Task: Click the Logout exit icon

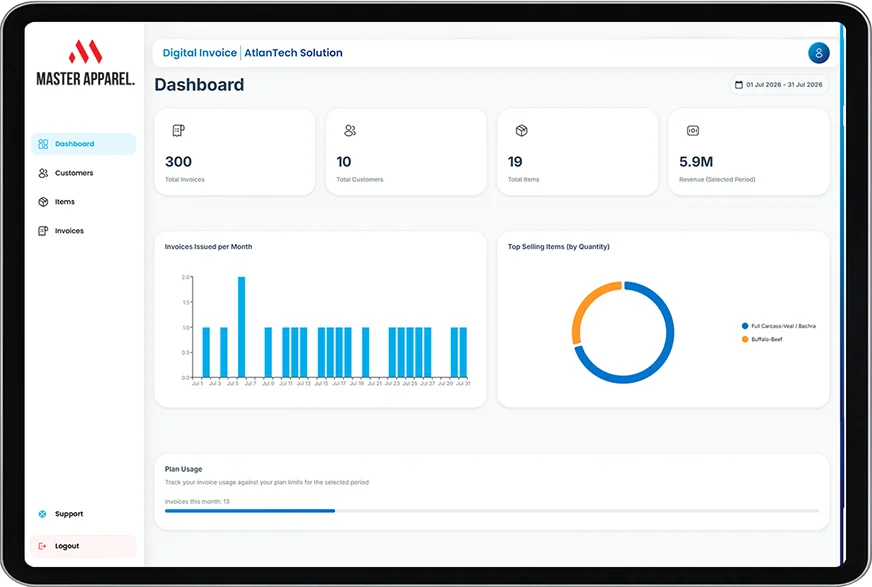Action: click(42, 546)
